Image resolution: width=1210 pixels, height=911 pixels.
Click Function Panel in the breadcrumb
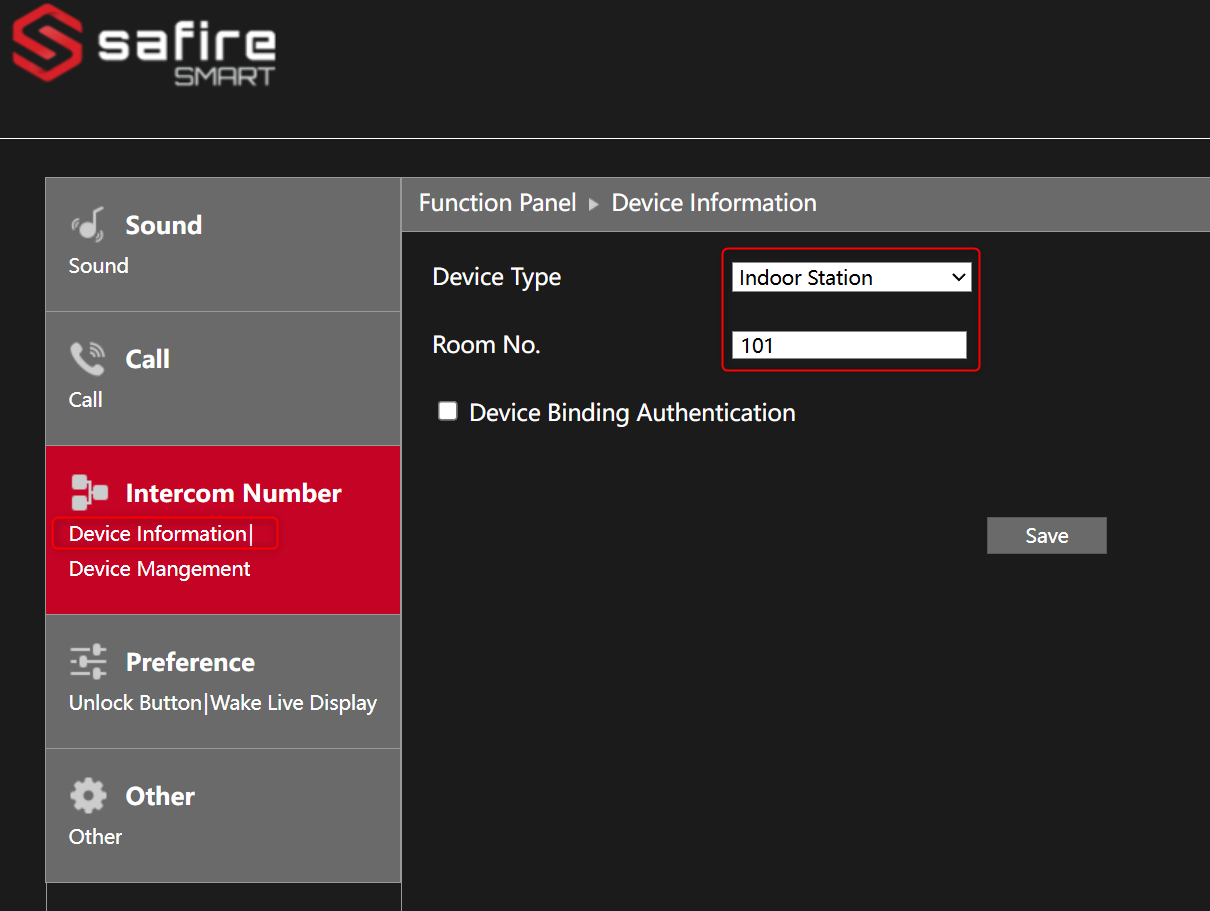click(x=498, y=203)
